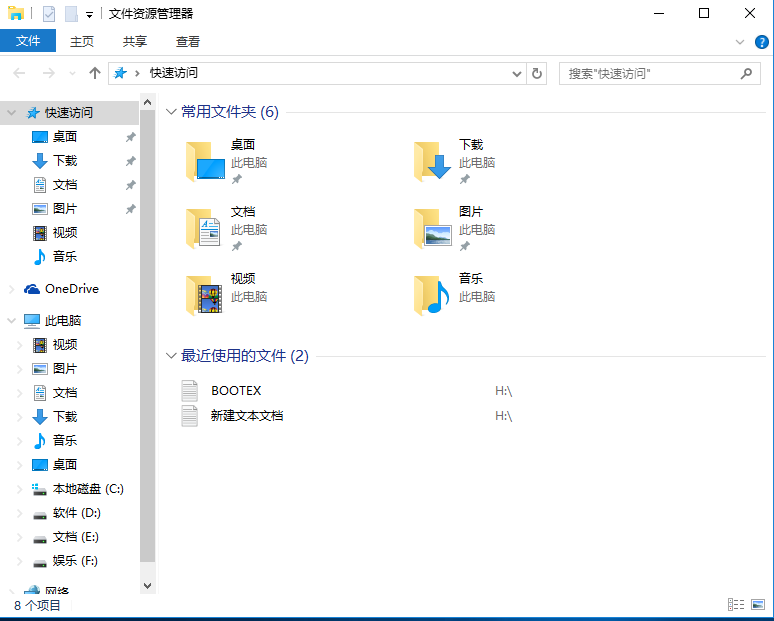The width and height of the screenshot is (774, 621).
Task: Click the refresh button in address bar
Action: 537,73
